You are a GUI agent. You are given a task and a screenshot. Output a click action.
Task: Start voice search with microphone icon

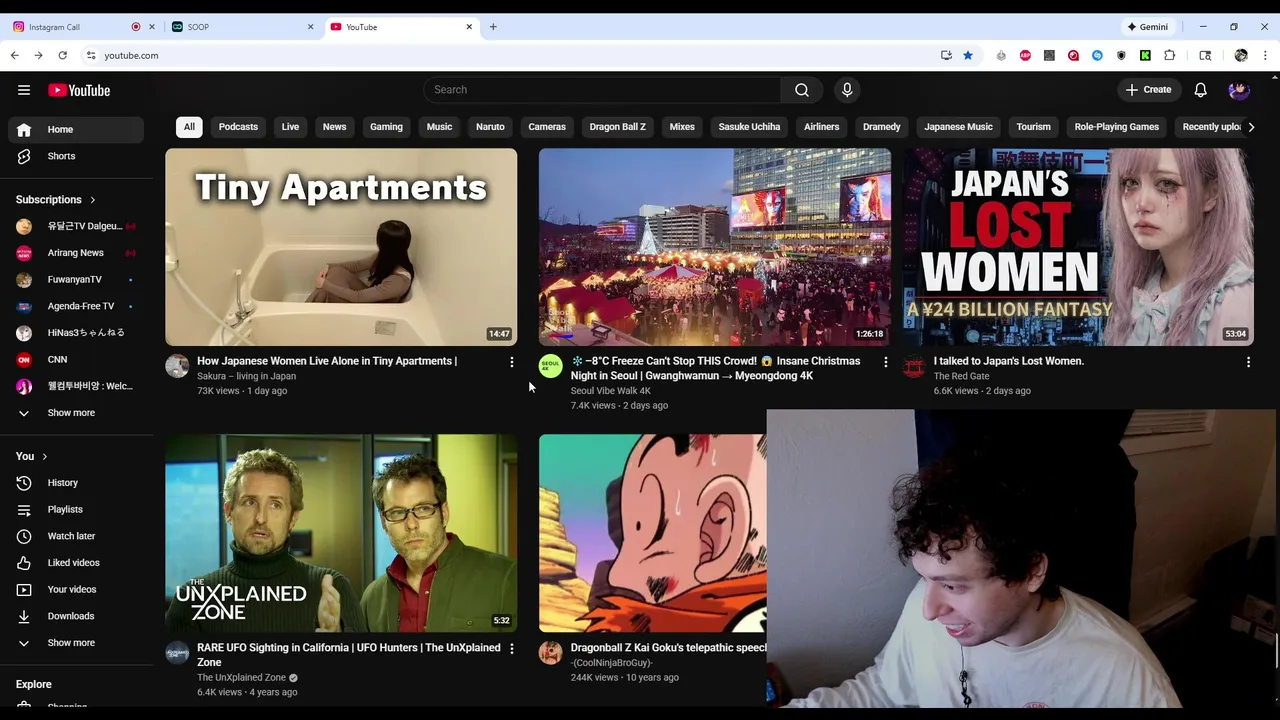pyautogui.click(x=847, y=90)
